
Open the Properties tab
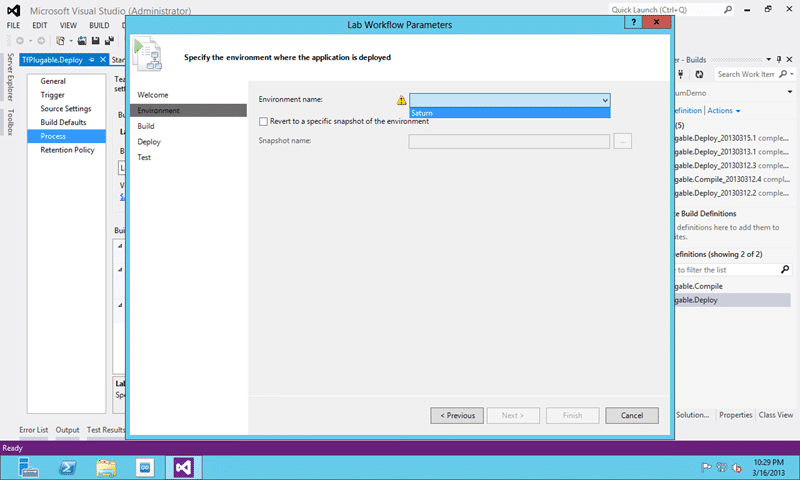tap(736, 415)
